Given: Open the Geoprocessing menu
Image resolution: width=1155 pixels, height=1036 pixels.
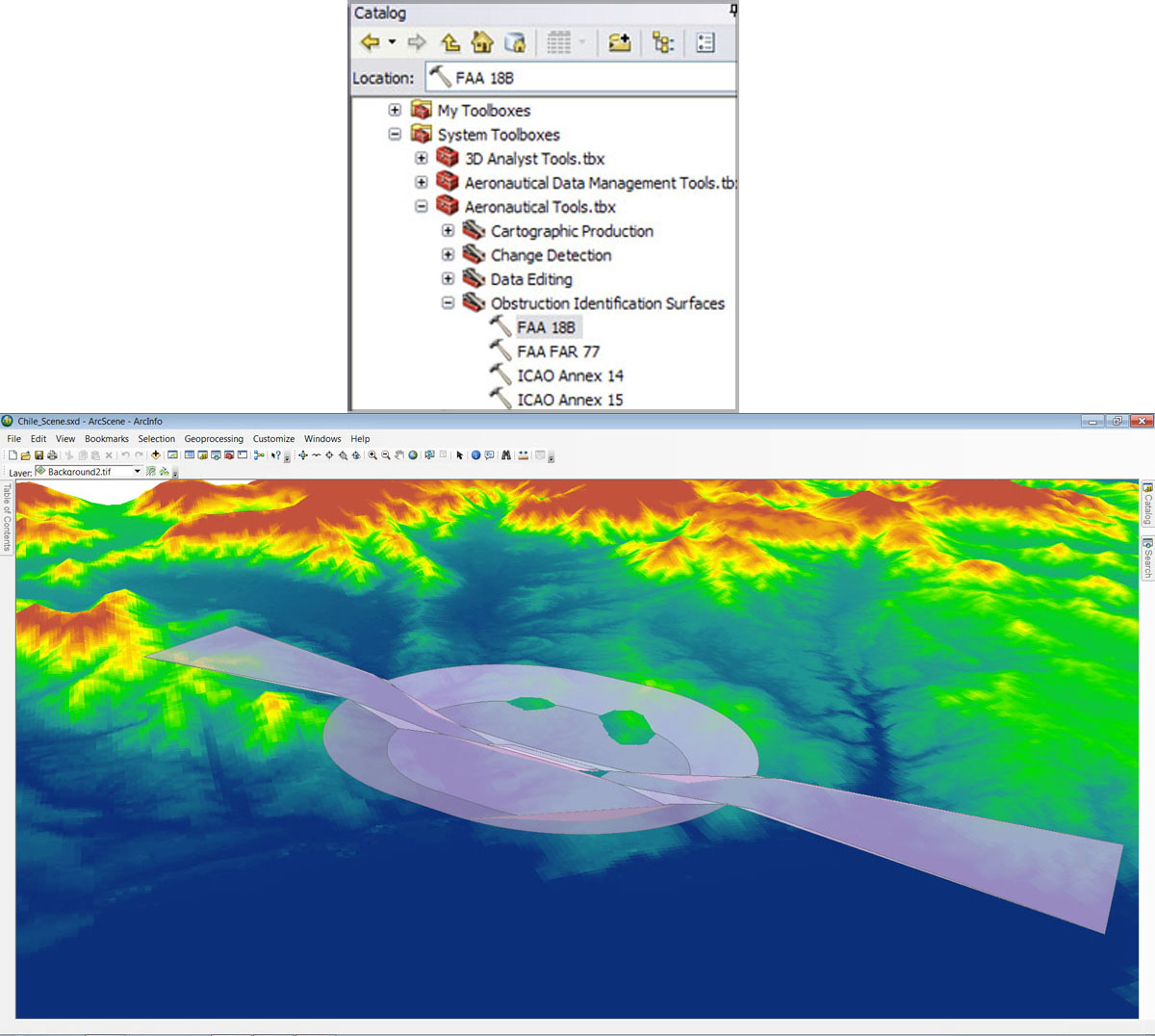Looking at the screenshot, I should 214,439.
